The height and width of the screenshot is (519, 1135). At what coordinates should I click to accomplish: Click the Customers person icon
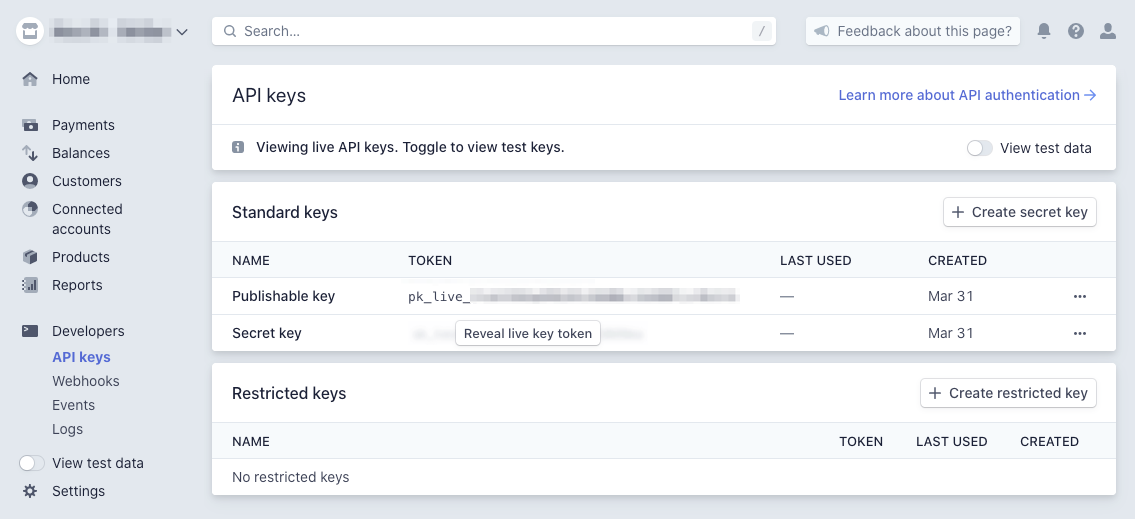pyautogui.click(x=30, y=181)
